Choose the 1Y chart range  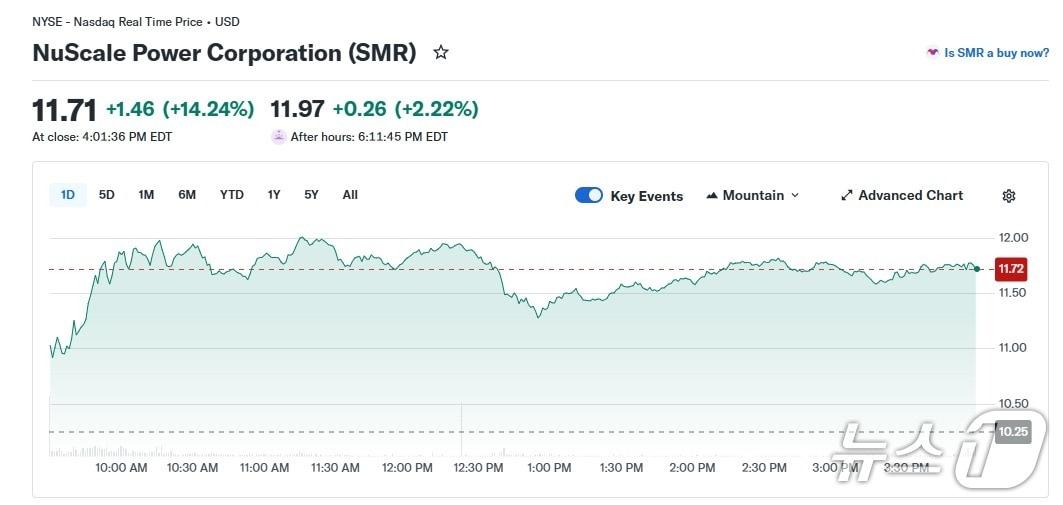[x=274, y=195]
